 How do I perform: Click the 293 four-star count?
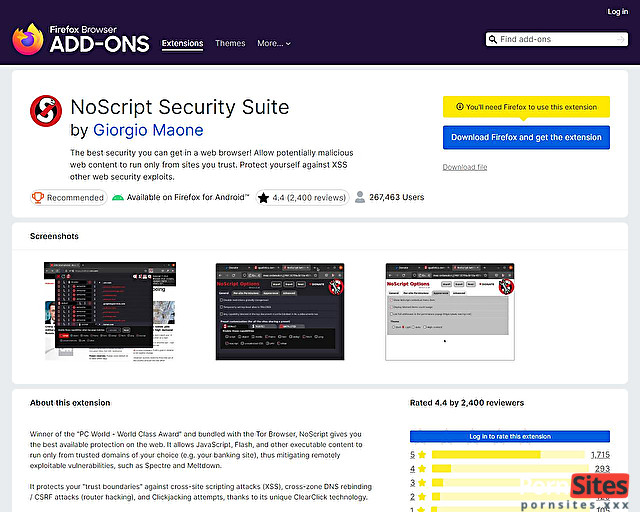click(x=602, y=468)
